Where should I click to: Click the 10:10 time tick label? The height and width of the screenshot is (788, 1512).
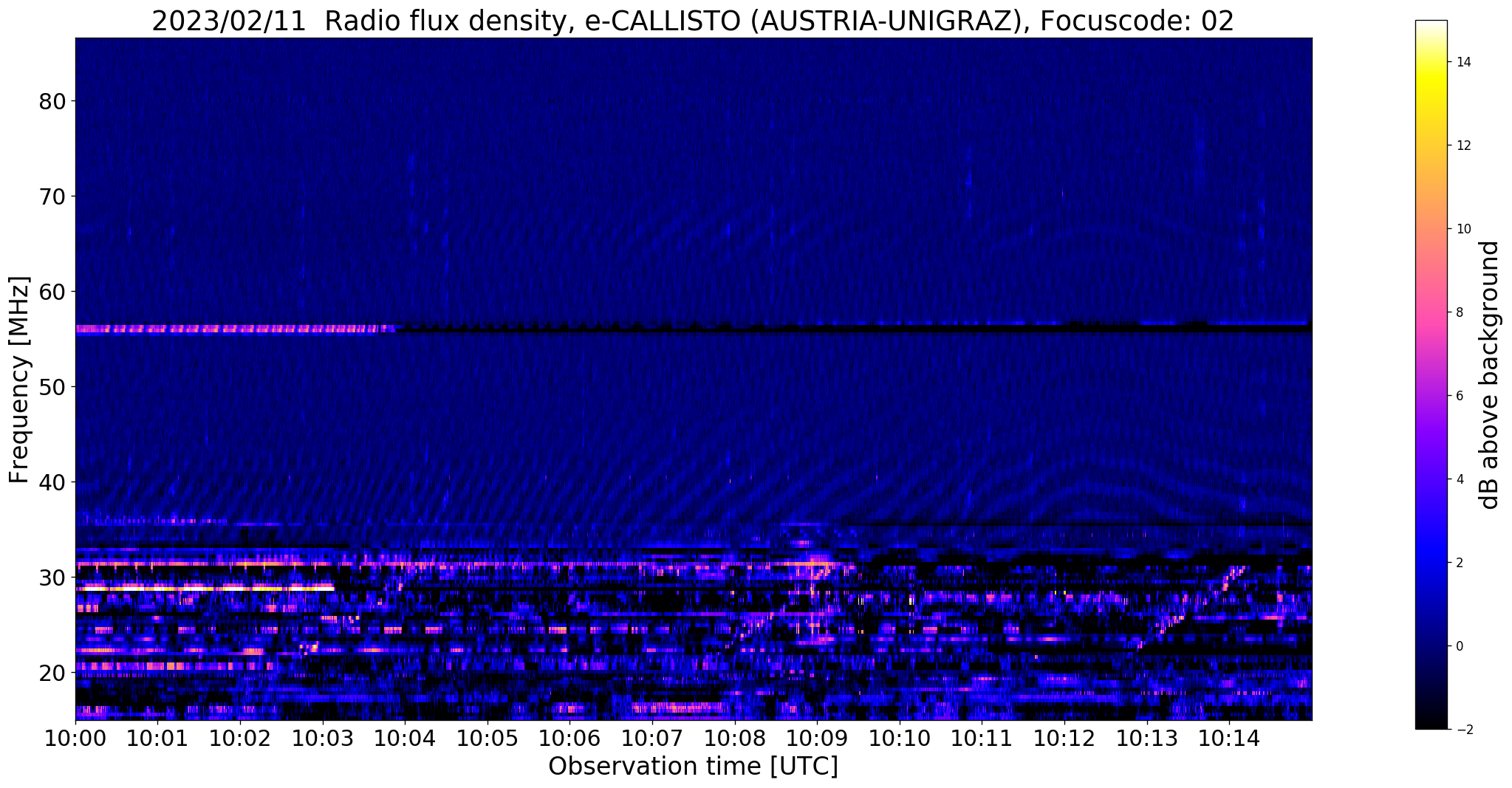pos(899,739)
